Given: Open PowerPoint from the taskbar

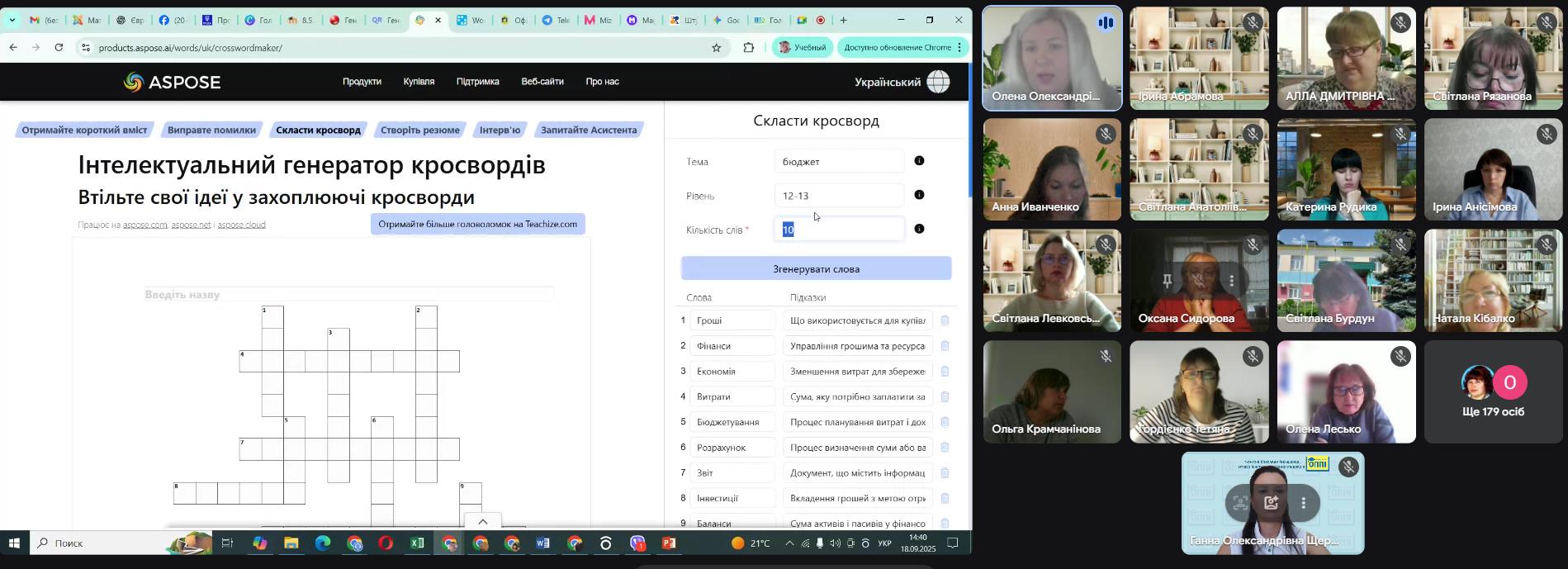Looking at the screenshot, I should (x=669, y=543).
